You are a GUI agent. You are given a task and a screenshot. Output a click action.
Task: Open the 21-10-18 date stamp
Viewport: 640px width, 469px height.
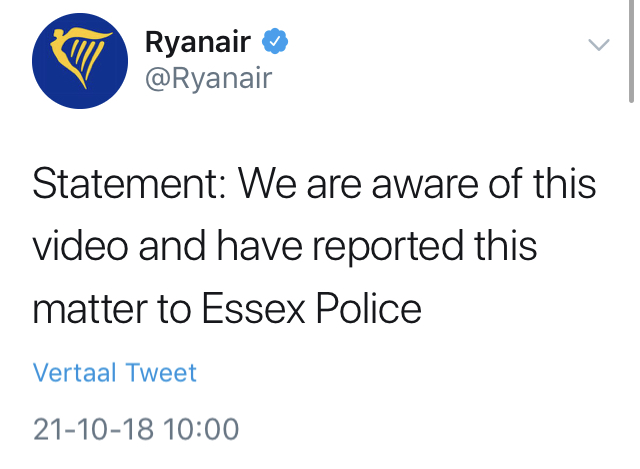tap(93, 429)
